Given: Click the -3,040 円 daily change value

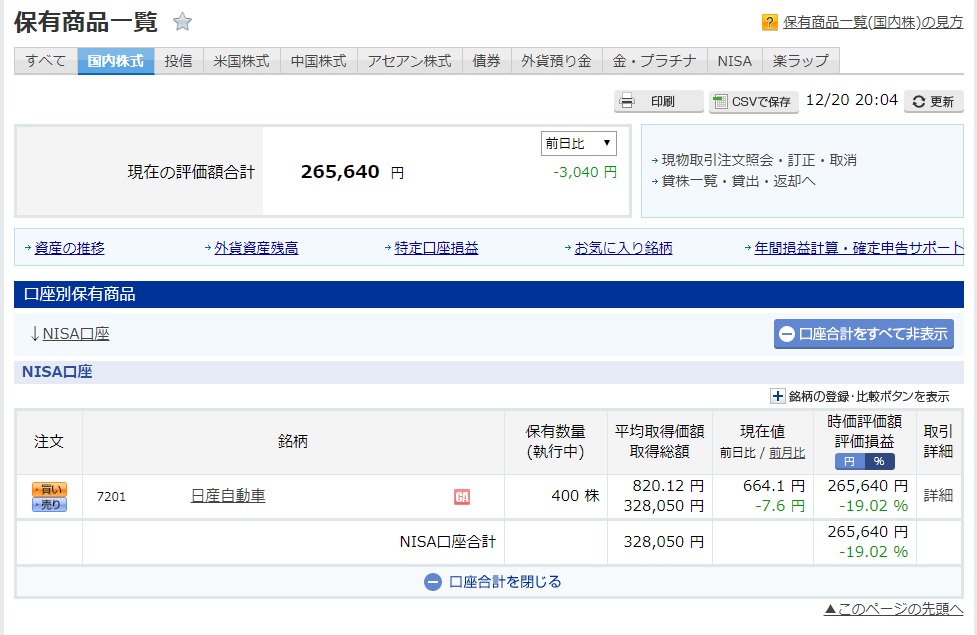Looking at the screenshot, I should click(585, 172).
